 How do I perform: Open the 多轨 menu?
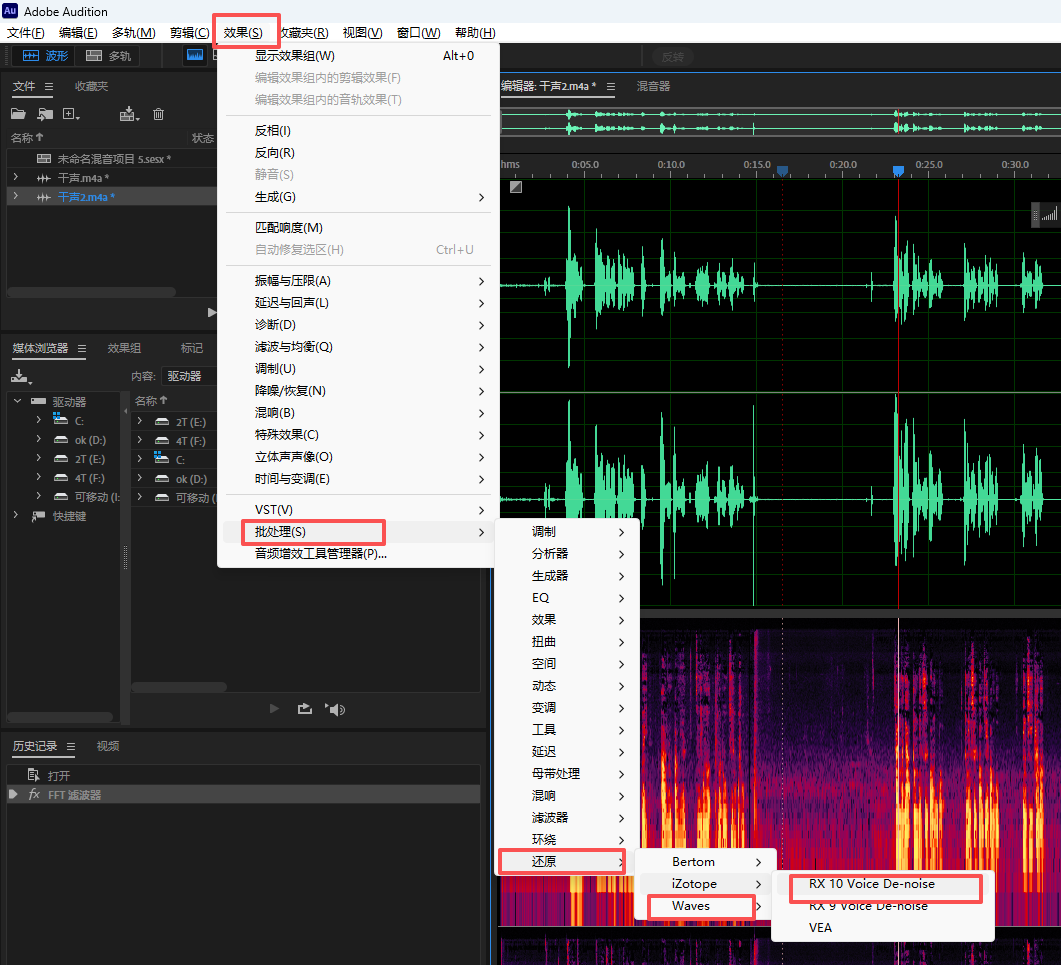(133, 32)
